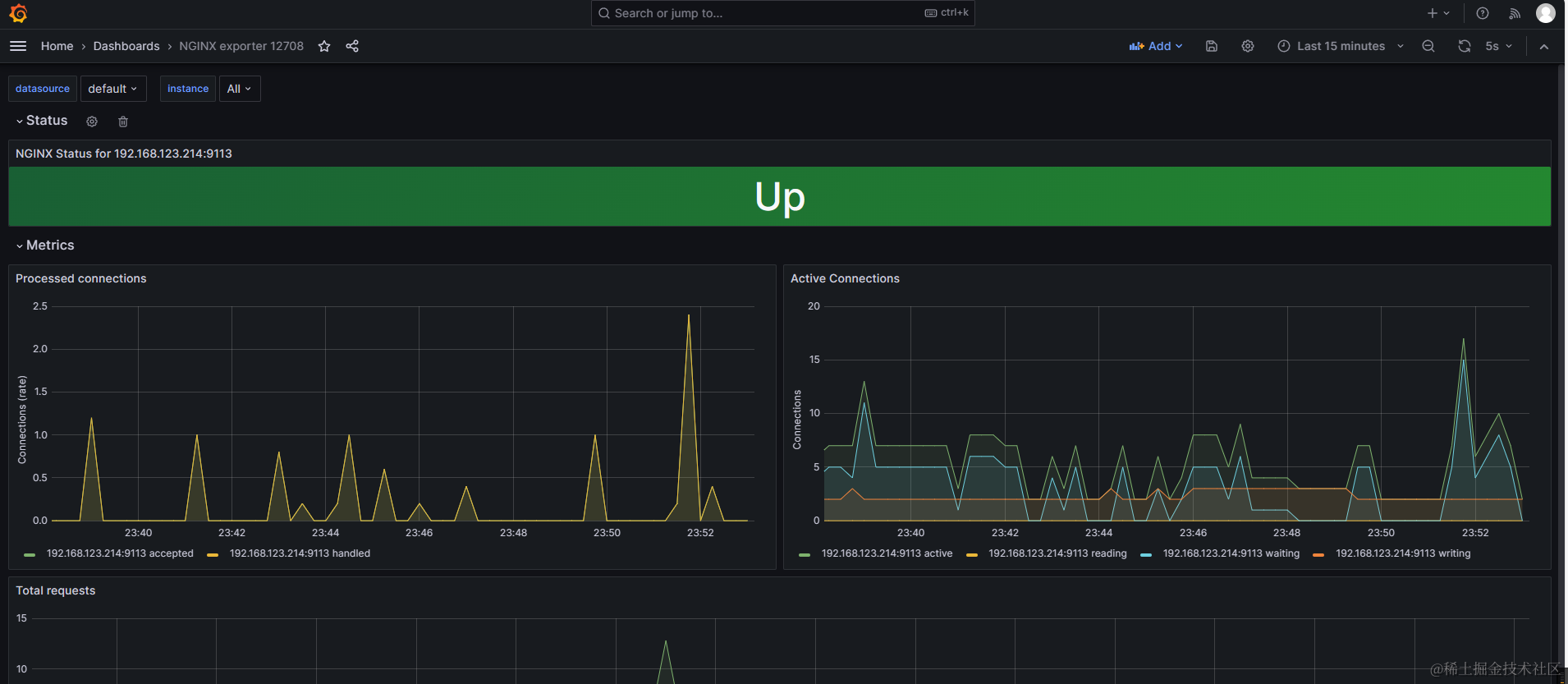This screenshot has width=1568, height=684.
Task: Focus the Search or jump to field
Action: 782,13
